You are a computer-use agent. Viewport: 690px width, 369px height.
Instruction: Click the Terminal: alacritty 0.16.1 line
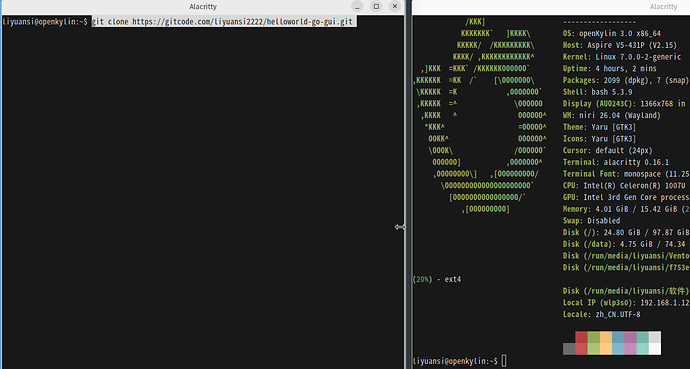tap(616, 162)
